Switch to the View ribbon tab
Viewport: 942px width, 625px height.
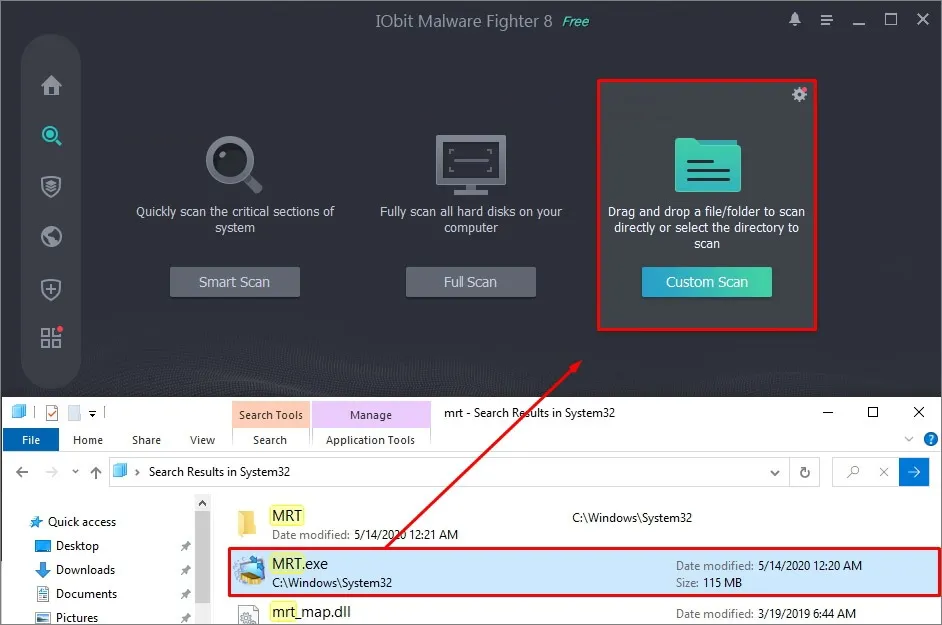tap(202, 439)
